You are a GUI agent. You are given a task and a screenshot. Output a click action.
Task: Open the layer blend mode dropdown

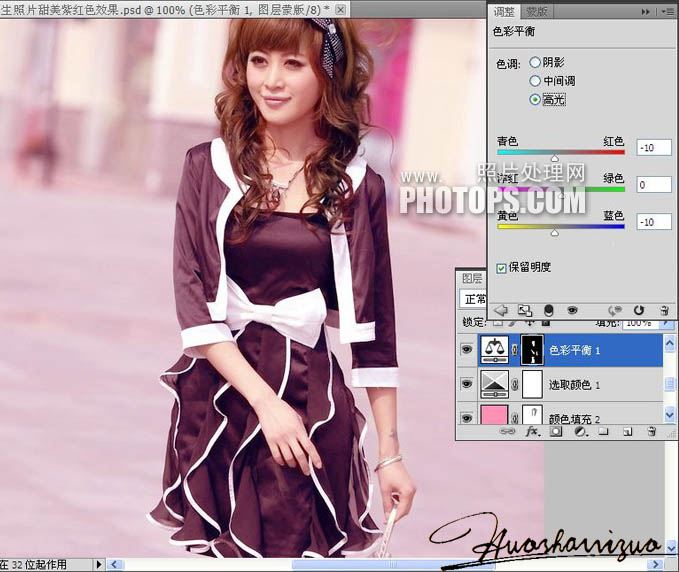473,299
